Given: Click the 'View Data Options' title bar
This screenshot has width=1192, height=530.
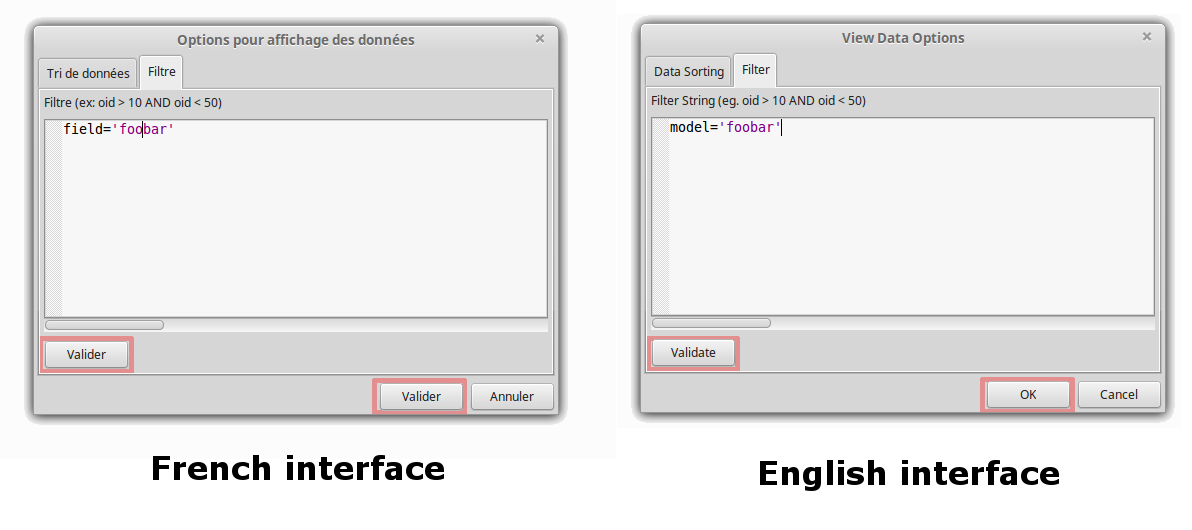Looking at the screenshot, I should tap(902, 38).
